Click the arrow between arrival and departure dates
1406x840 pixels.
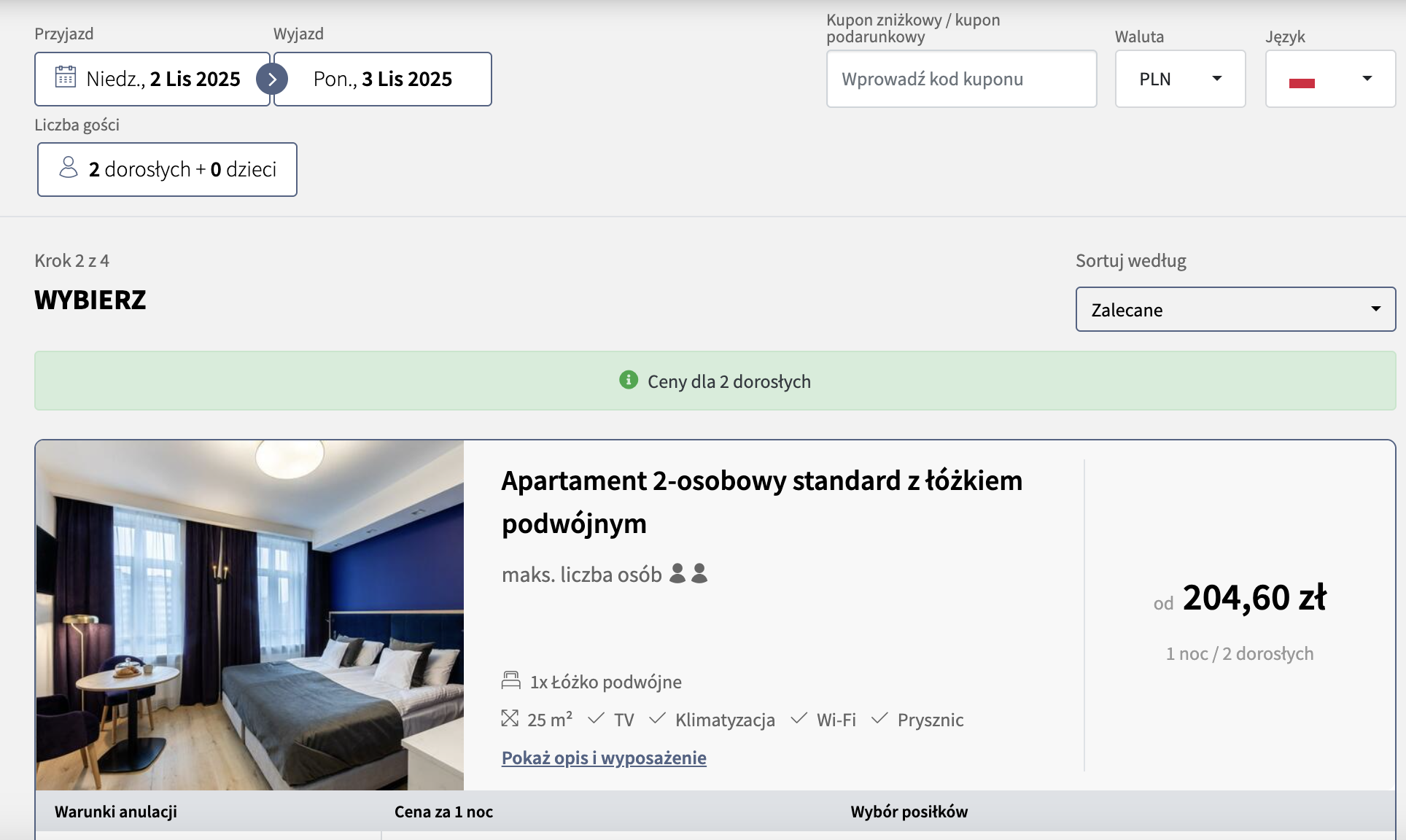[272, 79]
